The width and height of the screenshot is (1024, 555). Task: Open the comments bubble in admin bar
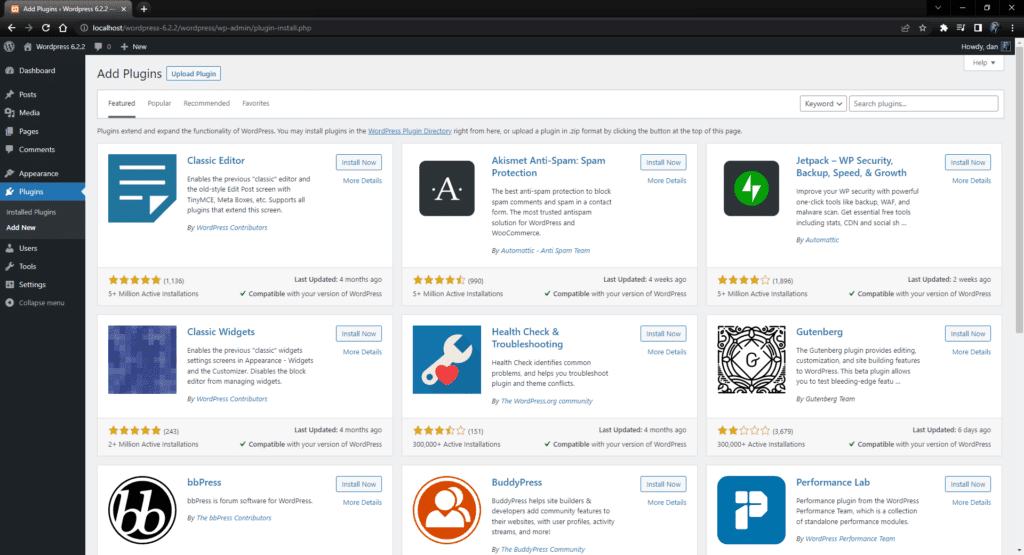point(103,46)
